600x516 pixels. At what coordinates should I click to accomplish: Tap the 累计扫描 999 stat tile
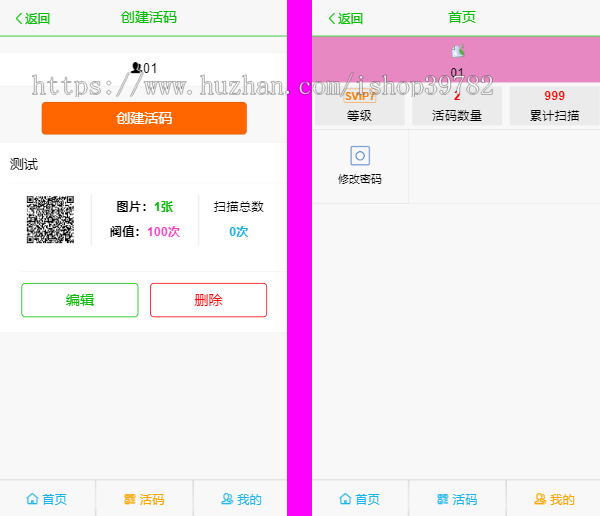[x=554, y=106]
